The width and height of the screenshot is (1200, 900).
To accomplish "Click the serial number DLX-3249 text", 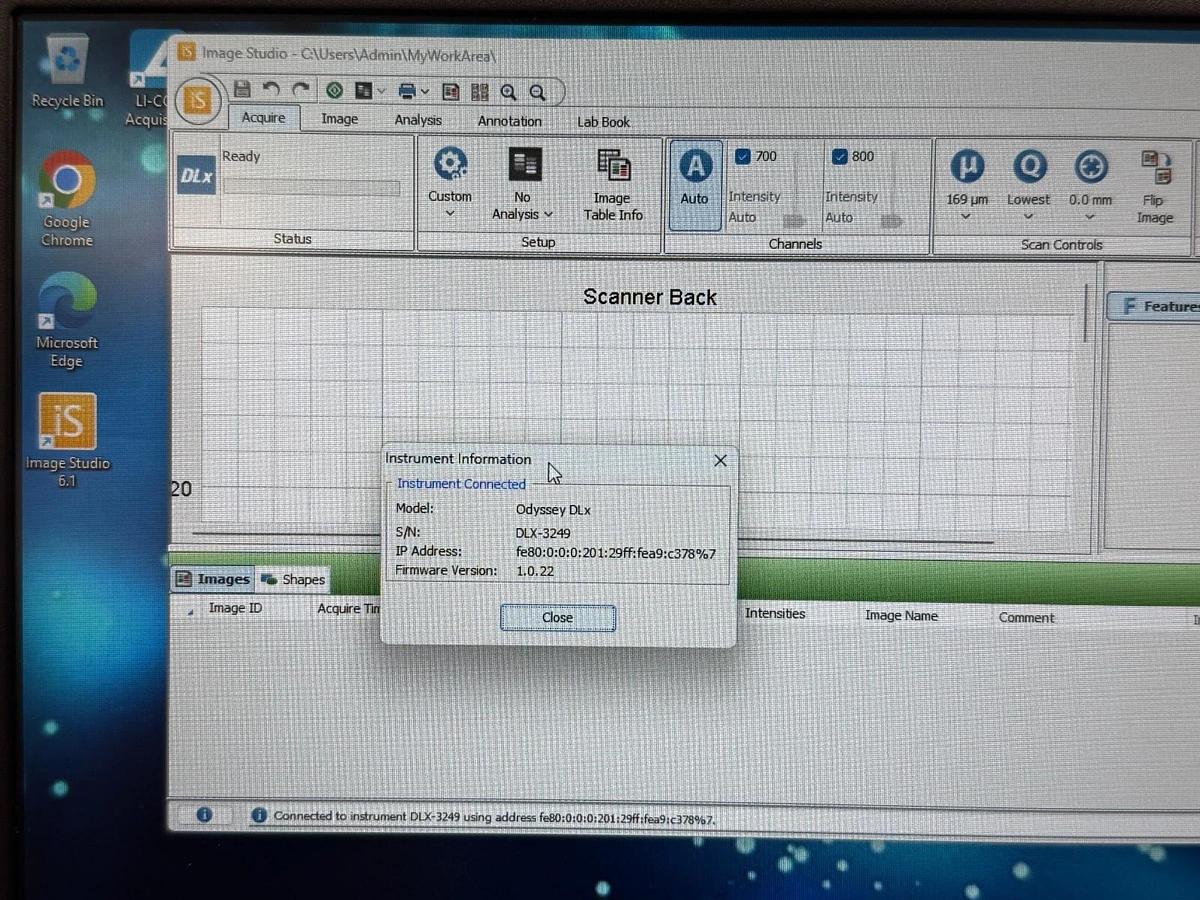I will pos(543,533).
